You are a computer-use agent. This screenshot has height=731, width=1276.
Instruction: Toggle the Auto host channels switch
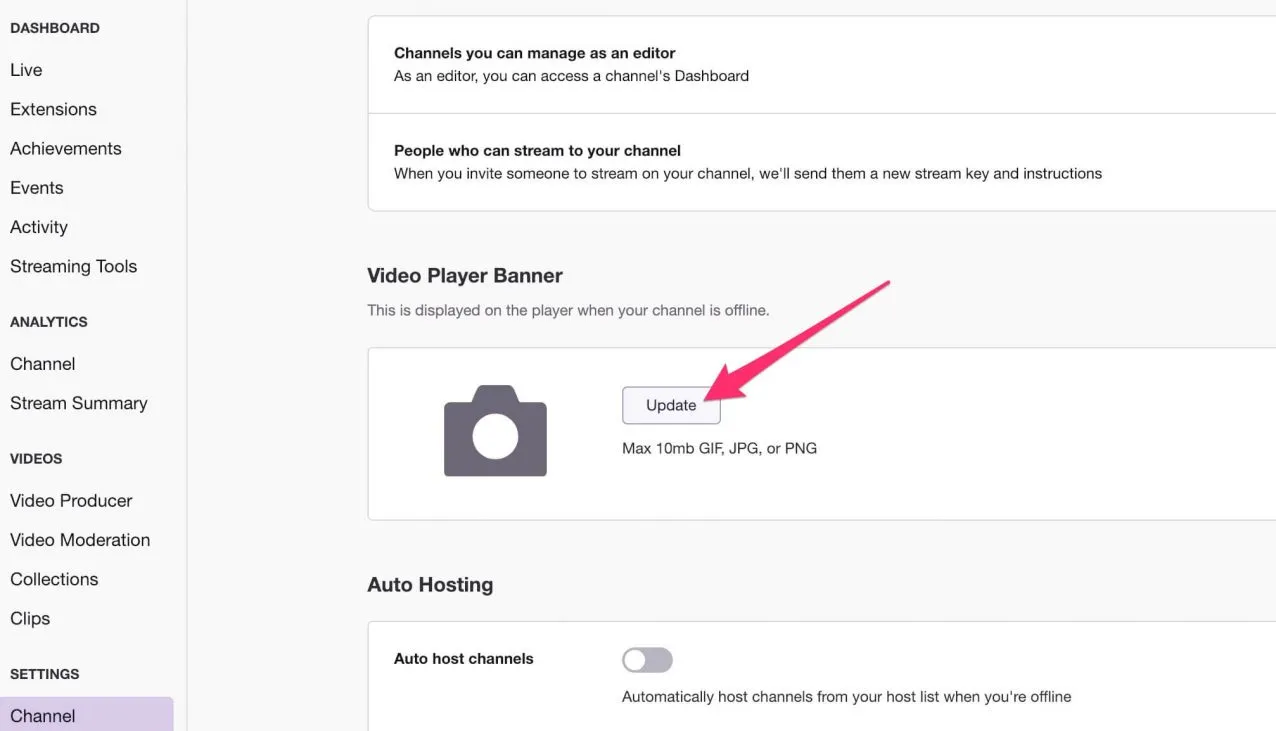[x=647, y=660]
